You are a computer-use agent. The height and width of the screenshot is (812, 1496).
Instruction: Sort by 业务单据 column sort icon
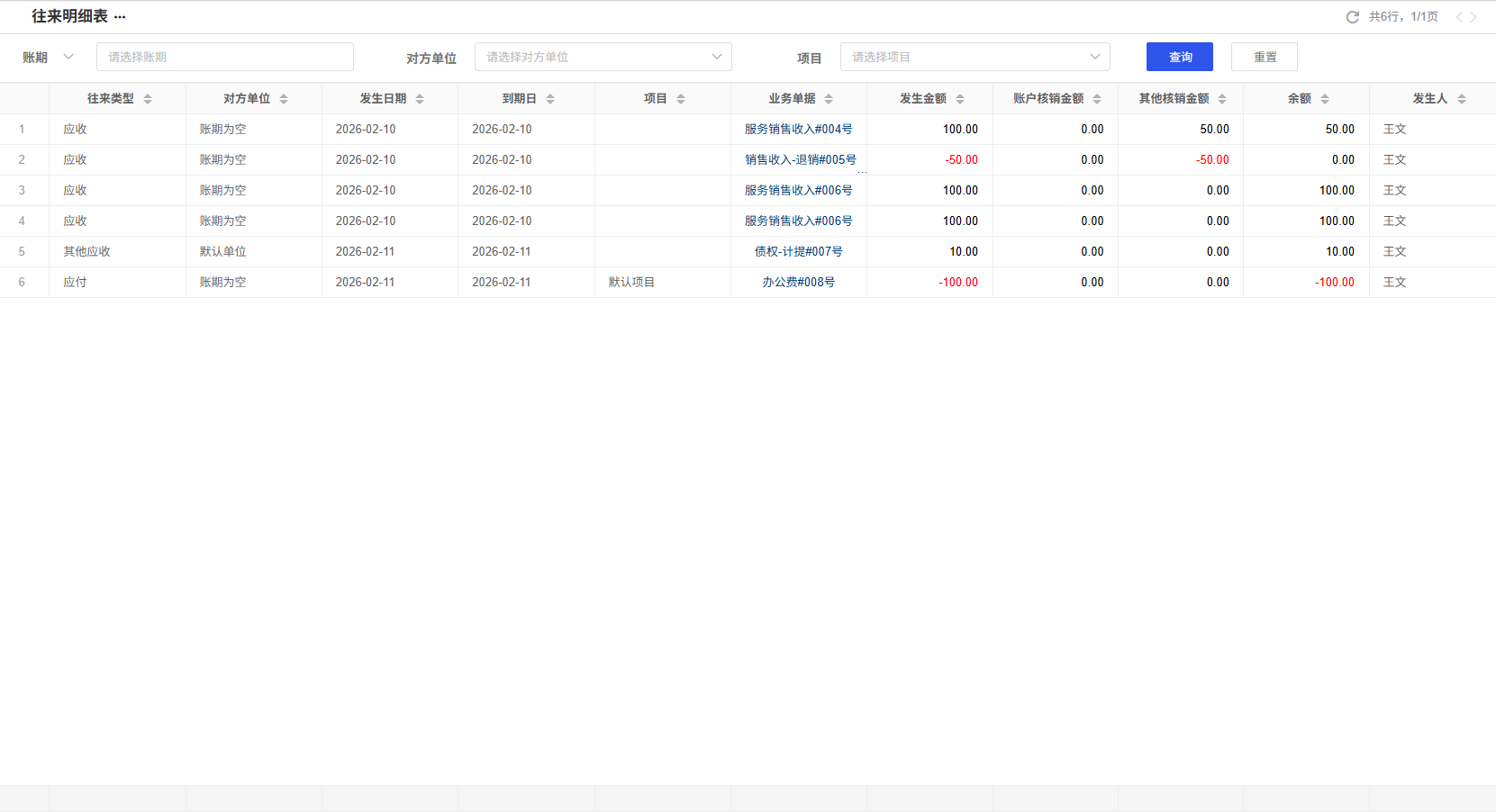[829, 99]
